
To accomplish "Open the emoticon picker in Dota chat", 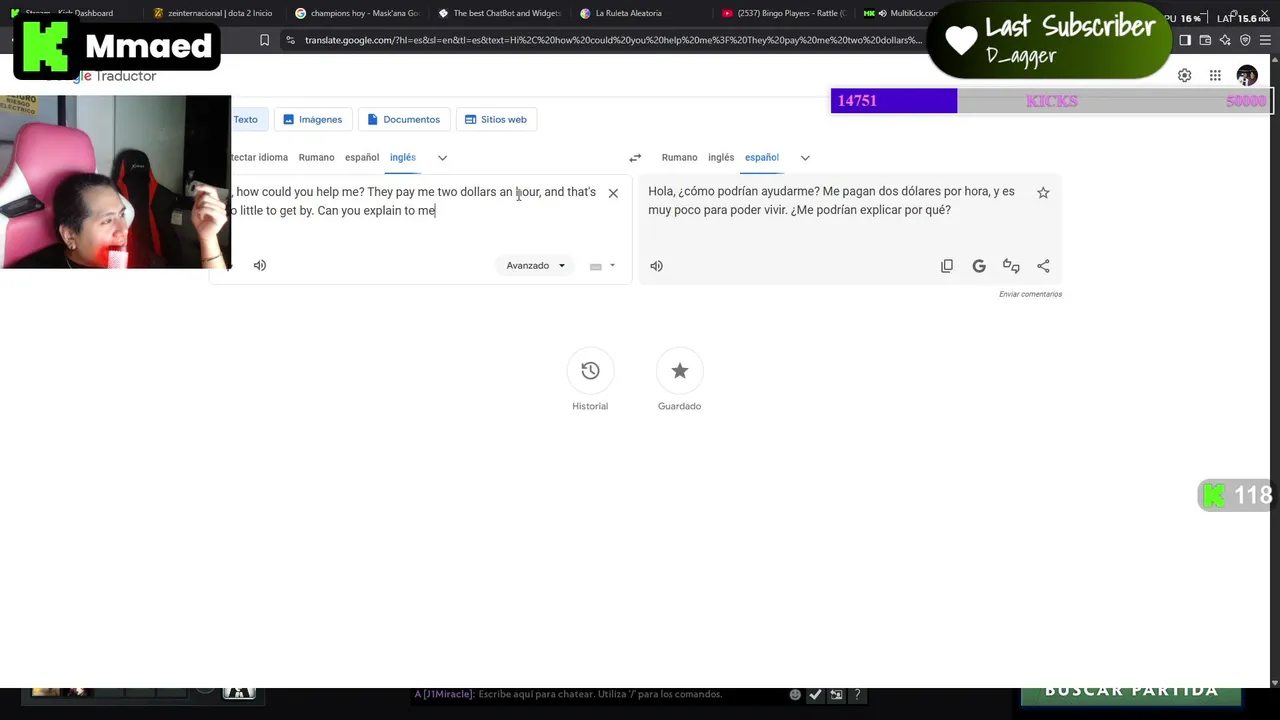I will tap(795, 694).
